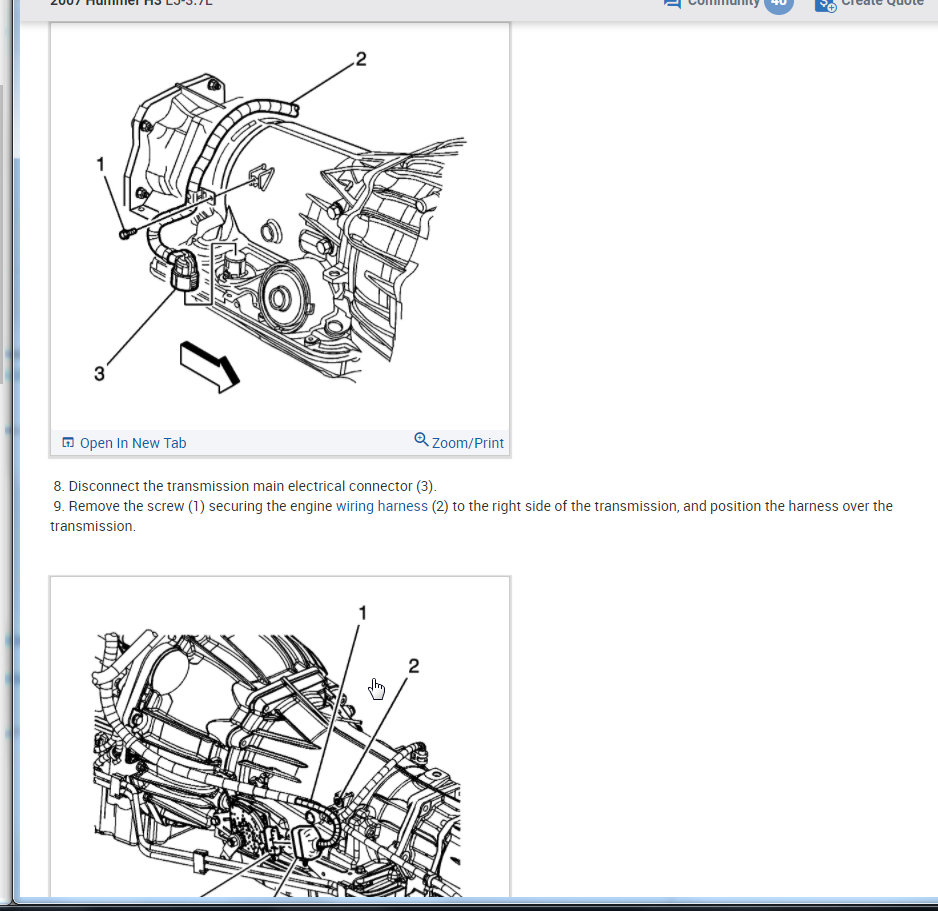Screen dimensions: 938x911
Task: Click the Zoom/Print magnifier icon
Action: (x=421, y=440)
